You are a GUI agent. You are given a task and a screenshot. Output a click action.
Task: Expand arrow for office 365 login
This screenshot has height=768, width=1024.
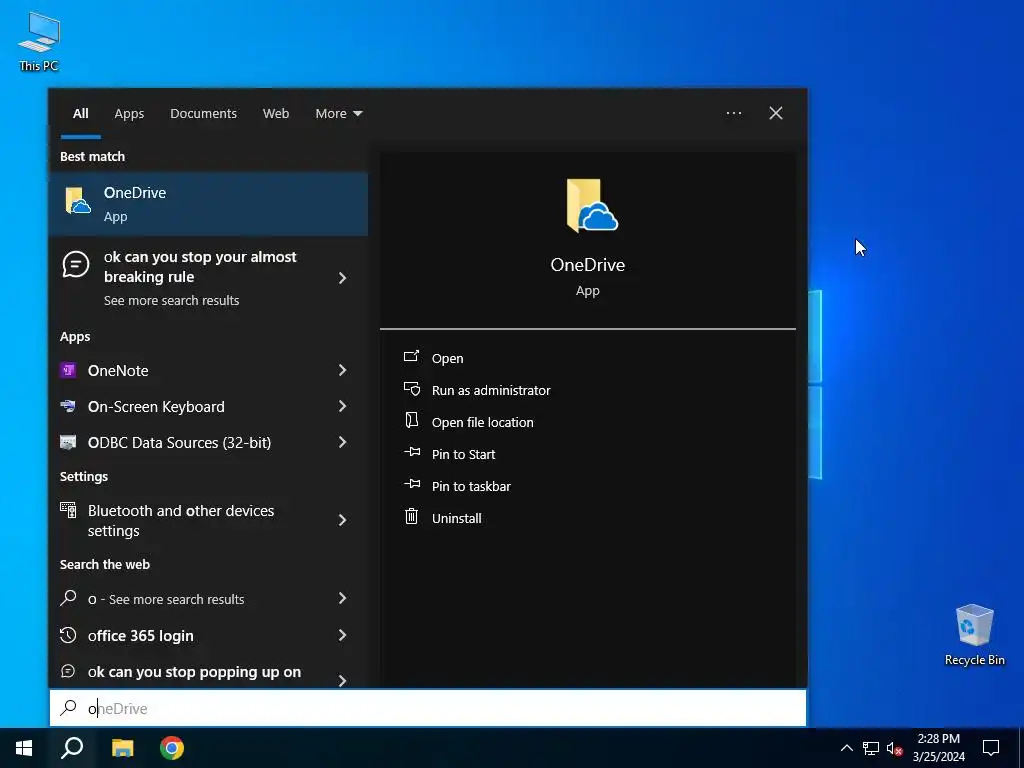click(x=342, y=635)
